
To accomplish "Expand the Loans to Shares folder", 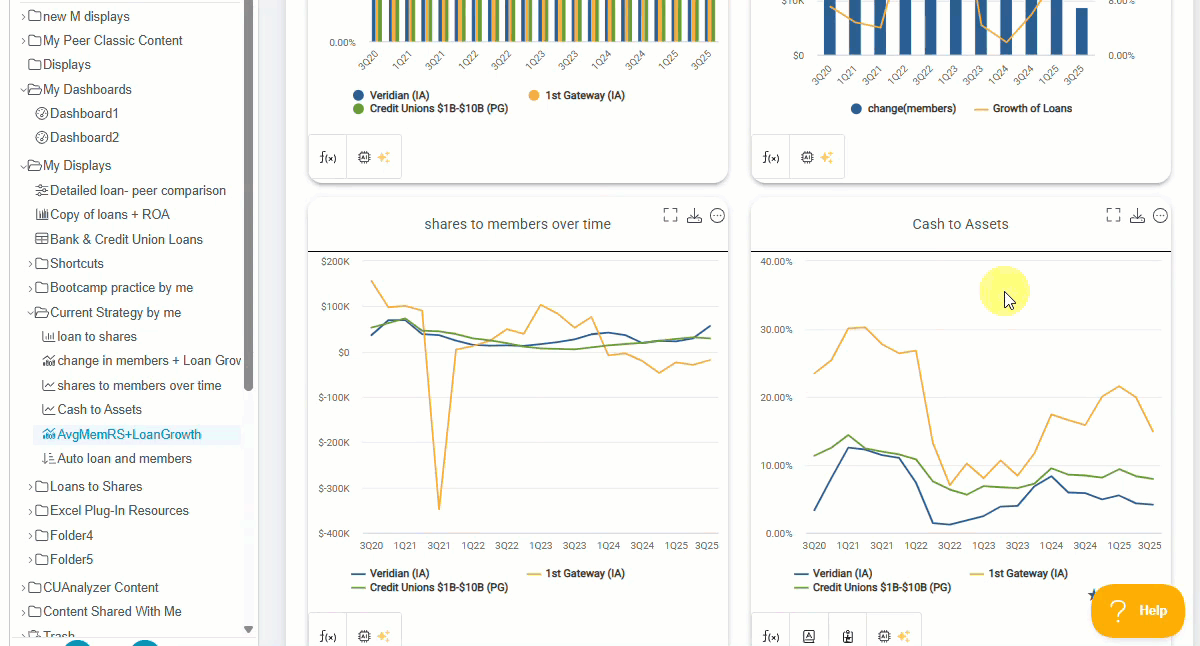I will click(x=31, y=487).
